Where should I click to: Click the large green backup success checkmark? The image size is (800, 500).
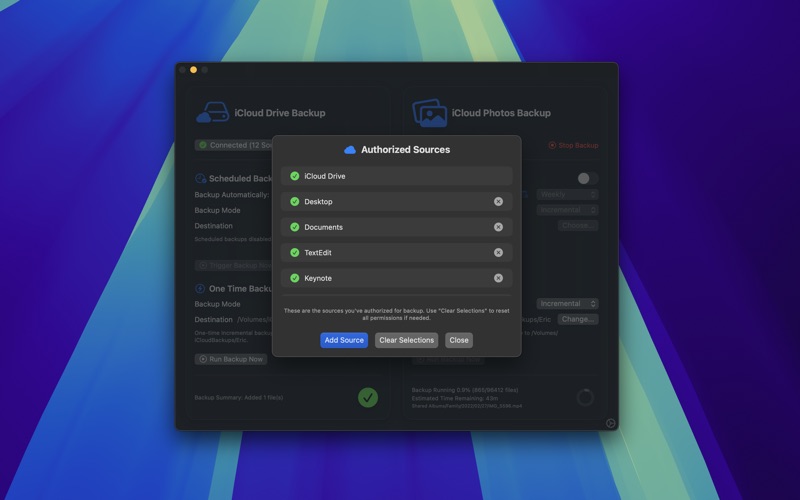[368, 397]
